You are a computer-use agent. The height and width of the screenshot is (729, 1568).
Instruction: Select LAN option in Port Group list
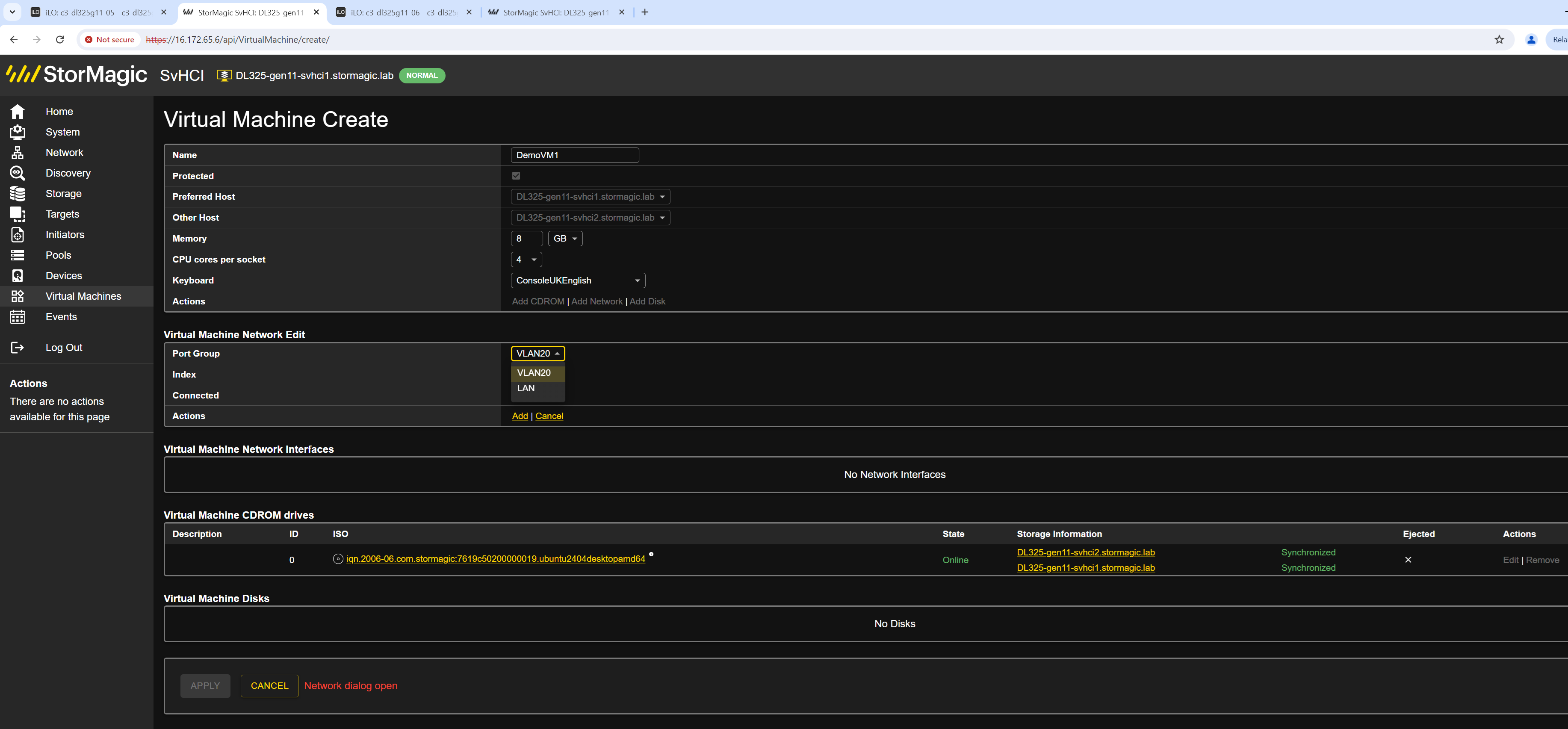click(538, 388)
